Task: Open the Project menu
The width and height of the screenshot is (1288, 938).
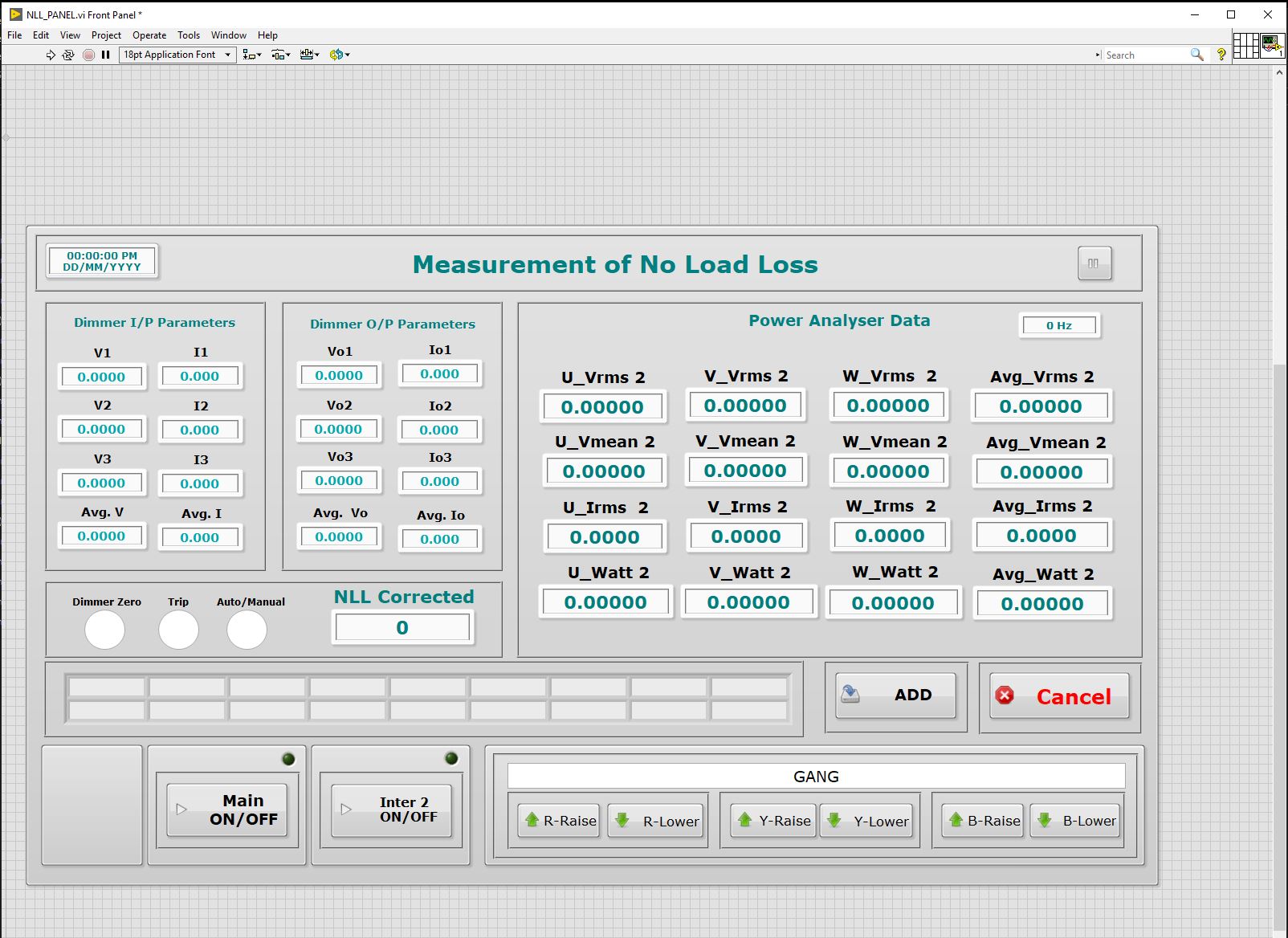Action: (x=106, y=35)
